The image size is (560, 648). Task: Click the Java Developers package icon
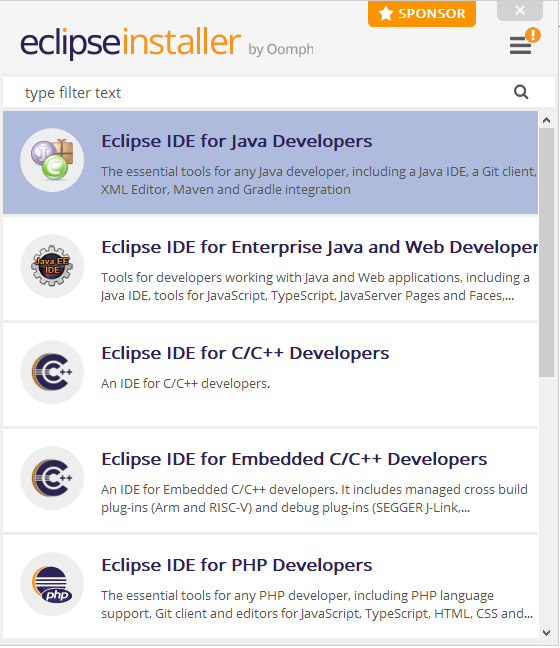pos(52,160)
